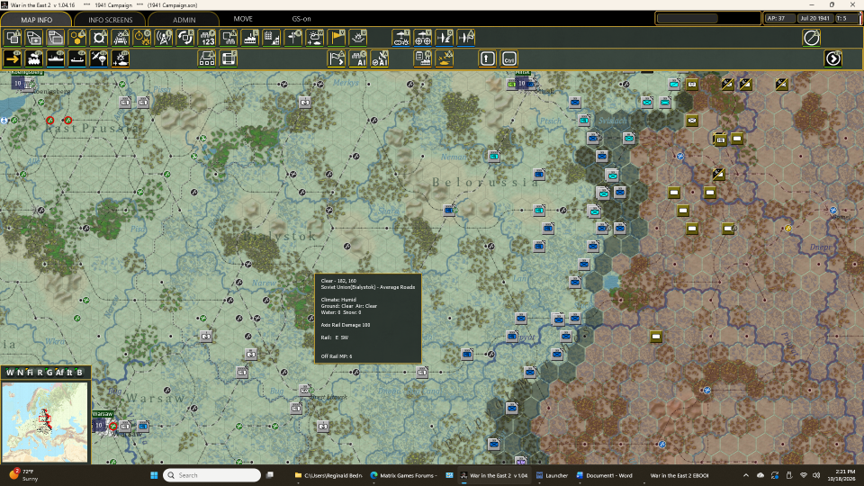Viewport: 864px width, 486px height.
Task: Toggle the R button above the minimap
Action: (x=40, y=372)
